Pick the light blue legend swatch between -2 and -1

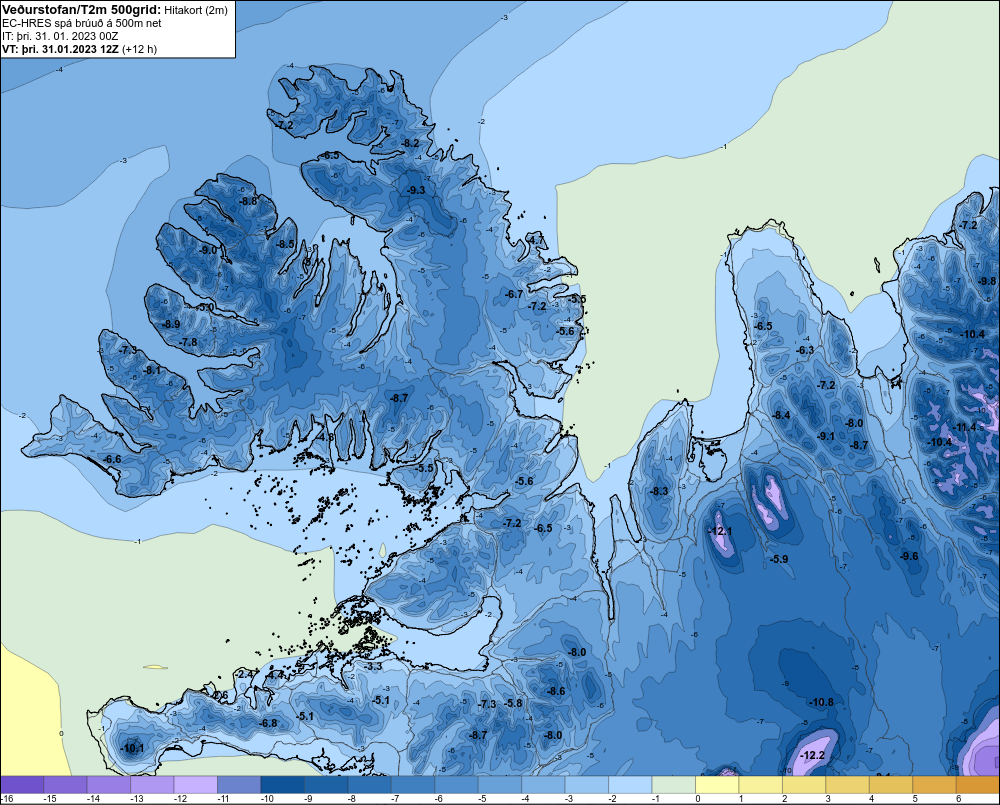tap(630, 785)
